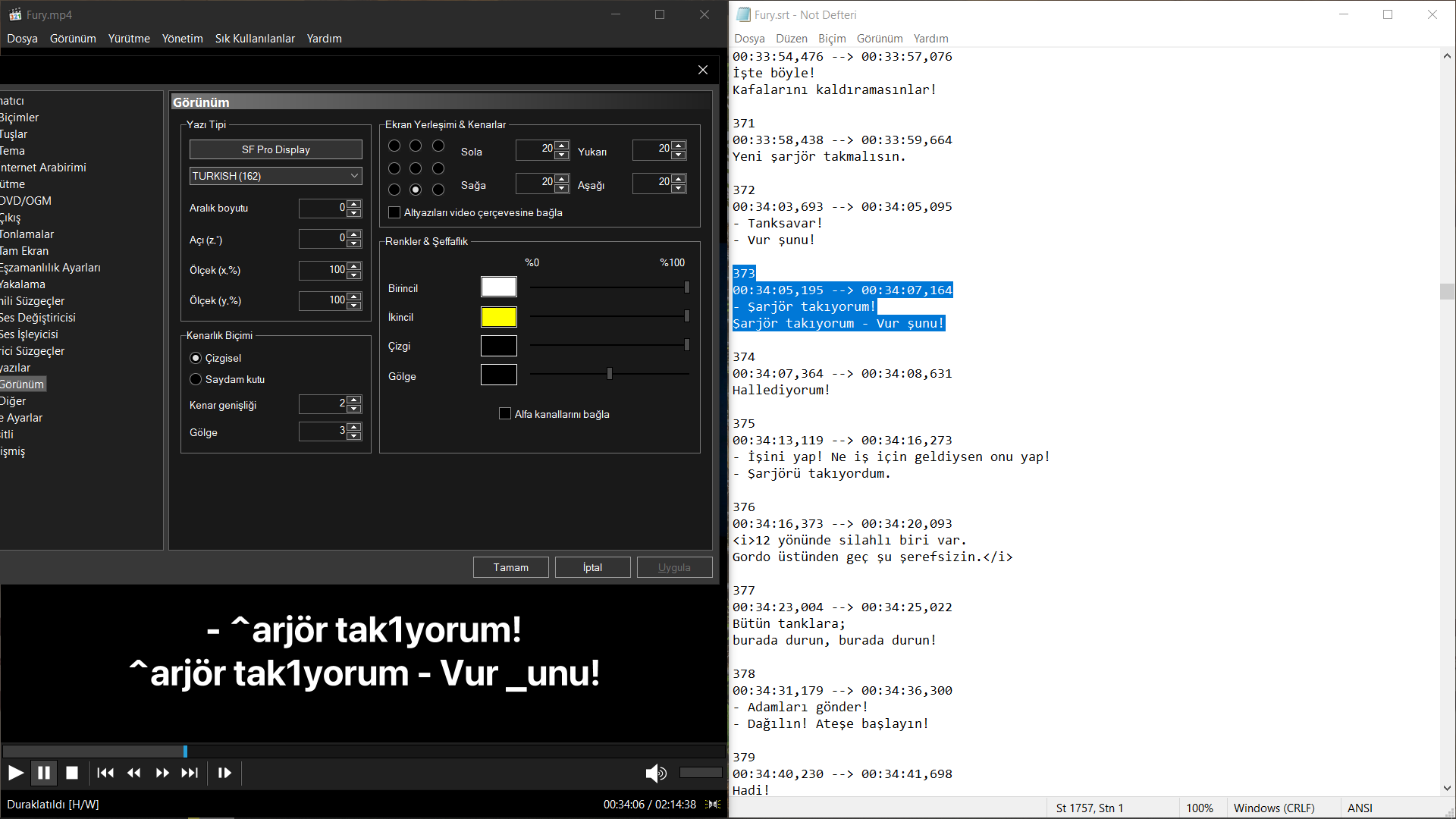Advance one frame with frame step
Screen dimensions: 1456x819
[224, 773]
